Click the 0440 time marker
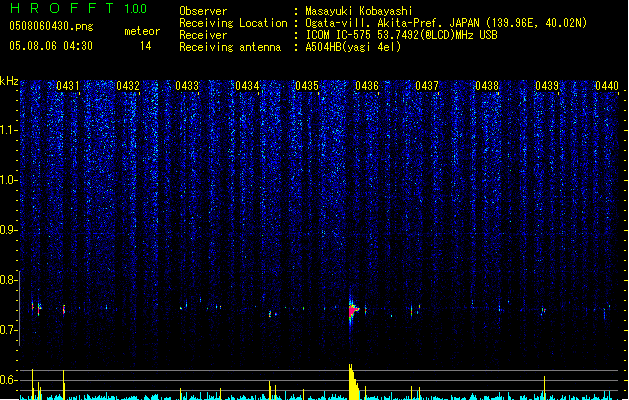This screenshot has height=400, width=629. coord(607,86)
